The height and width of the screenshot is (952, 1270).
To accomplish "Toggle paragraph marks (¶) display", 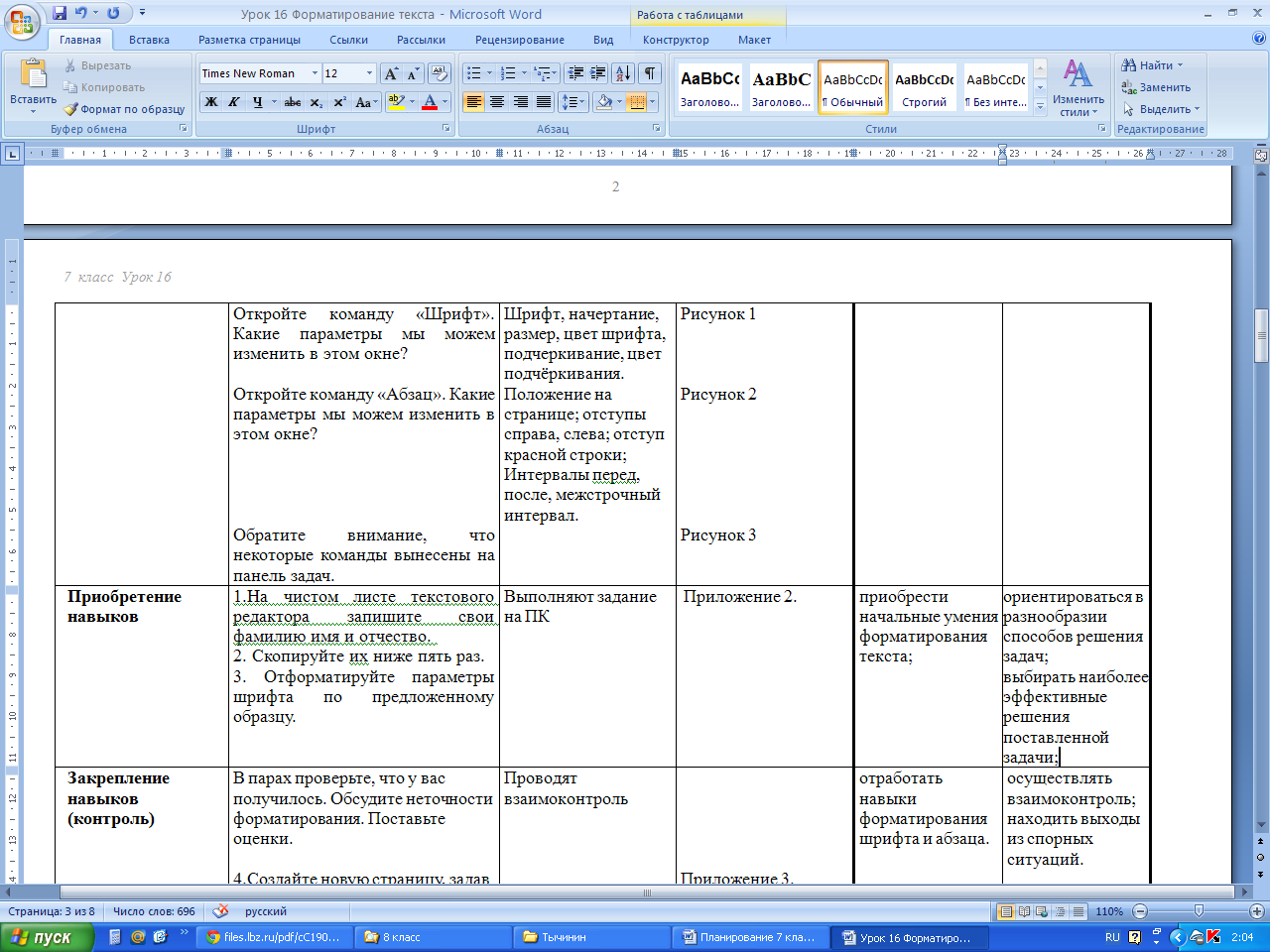I will tap(649, 73).
